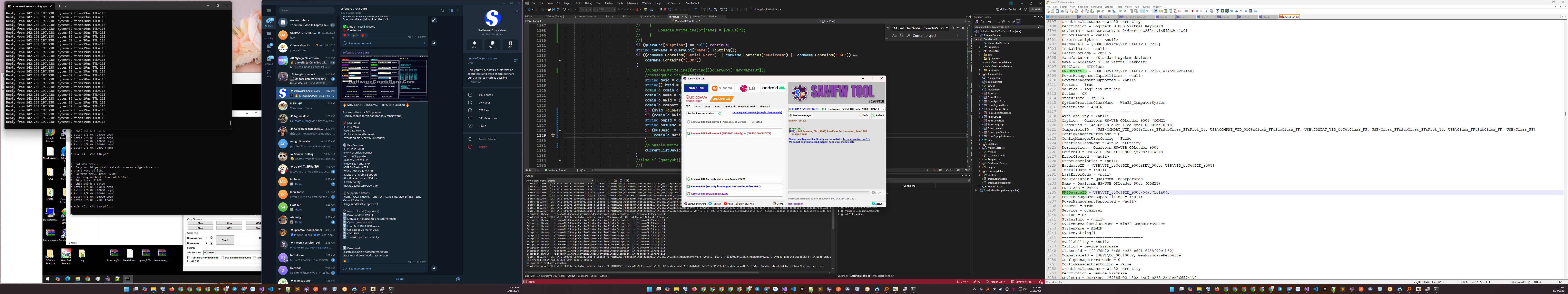Select the Samsung brand button in SamFw Tool
The width and height of the screenshot is (1568, 294).
pos(696,88)
